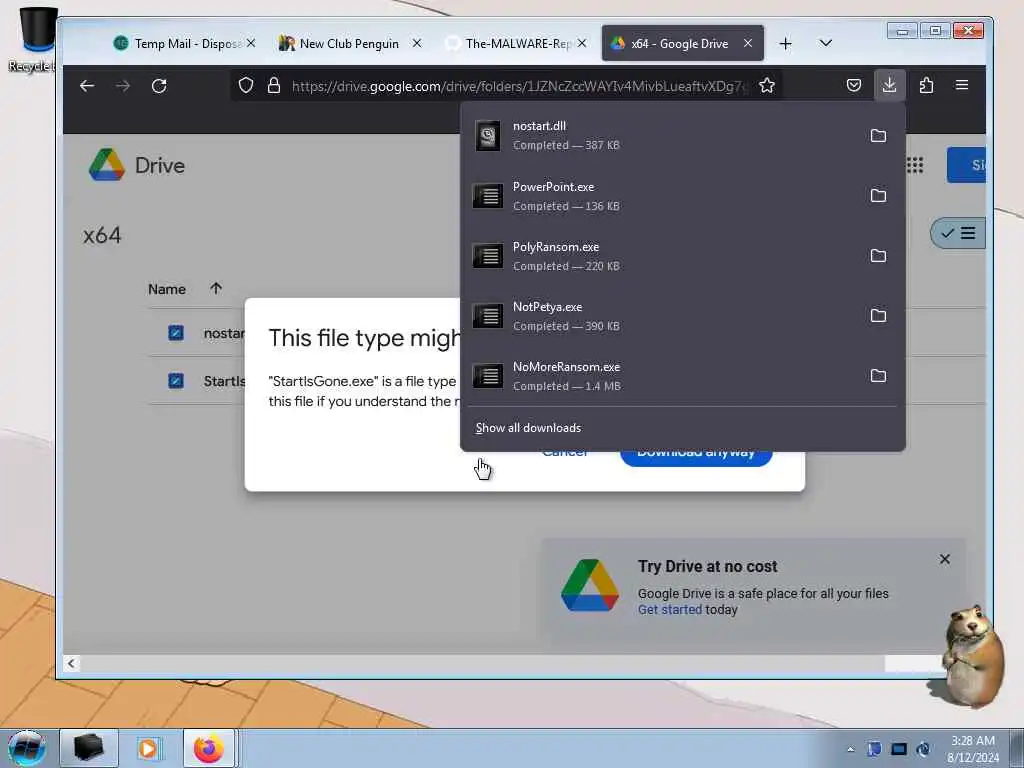
Task: Show PolyRansom.exe in its containing folder
Action: tap(878, 256)
